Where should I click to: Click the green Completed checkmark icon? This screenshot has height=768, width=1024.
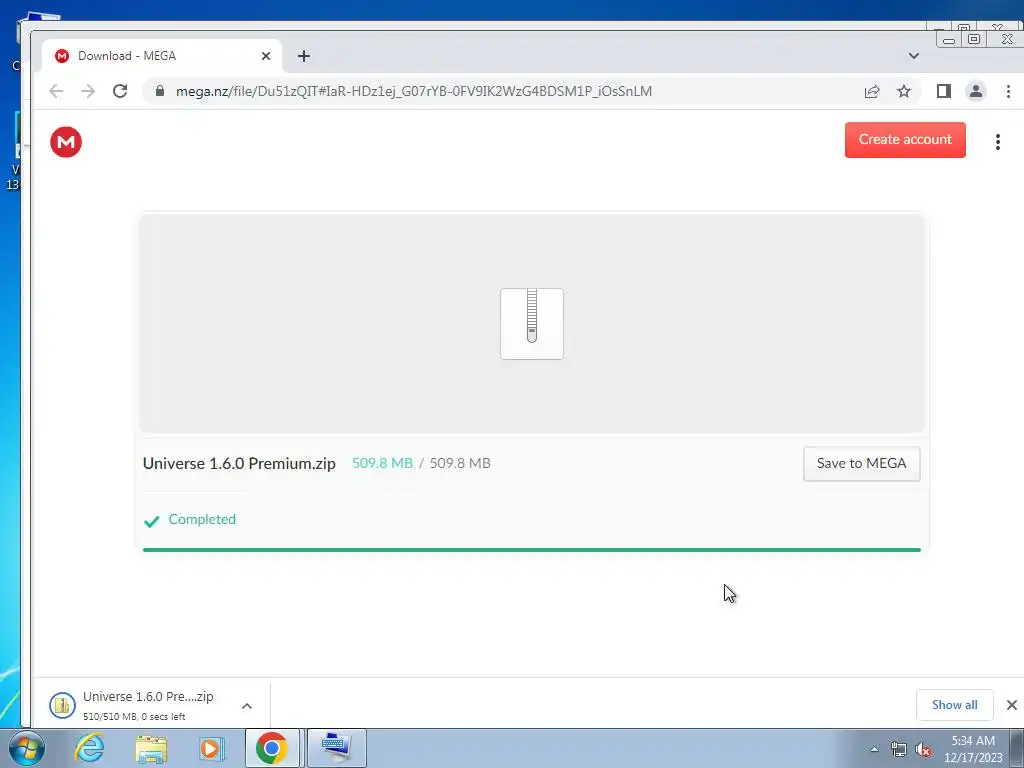click(152, 521)
